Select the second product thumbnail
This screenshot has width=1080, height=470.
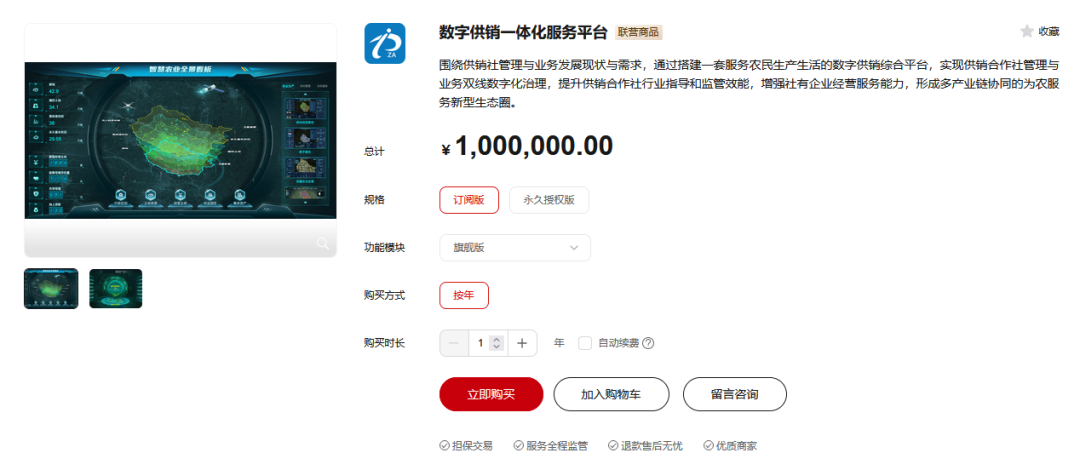[x=116, y=288]
